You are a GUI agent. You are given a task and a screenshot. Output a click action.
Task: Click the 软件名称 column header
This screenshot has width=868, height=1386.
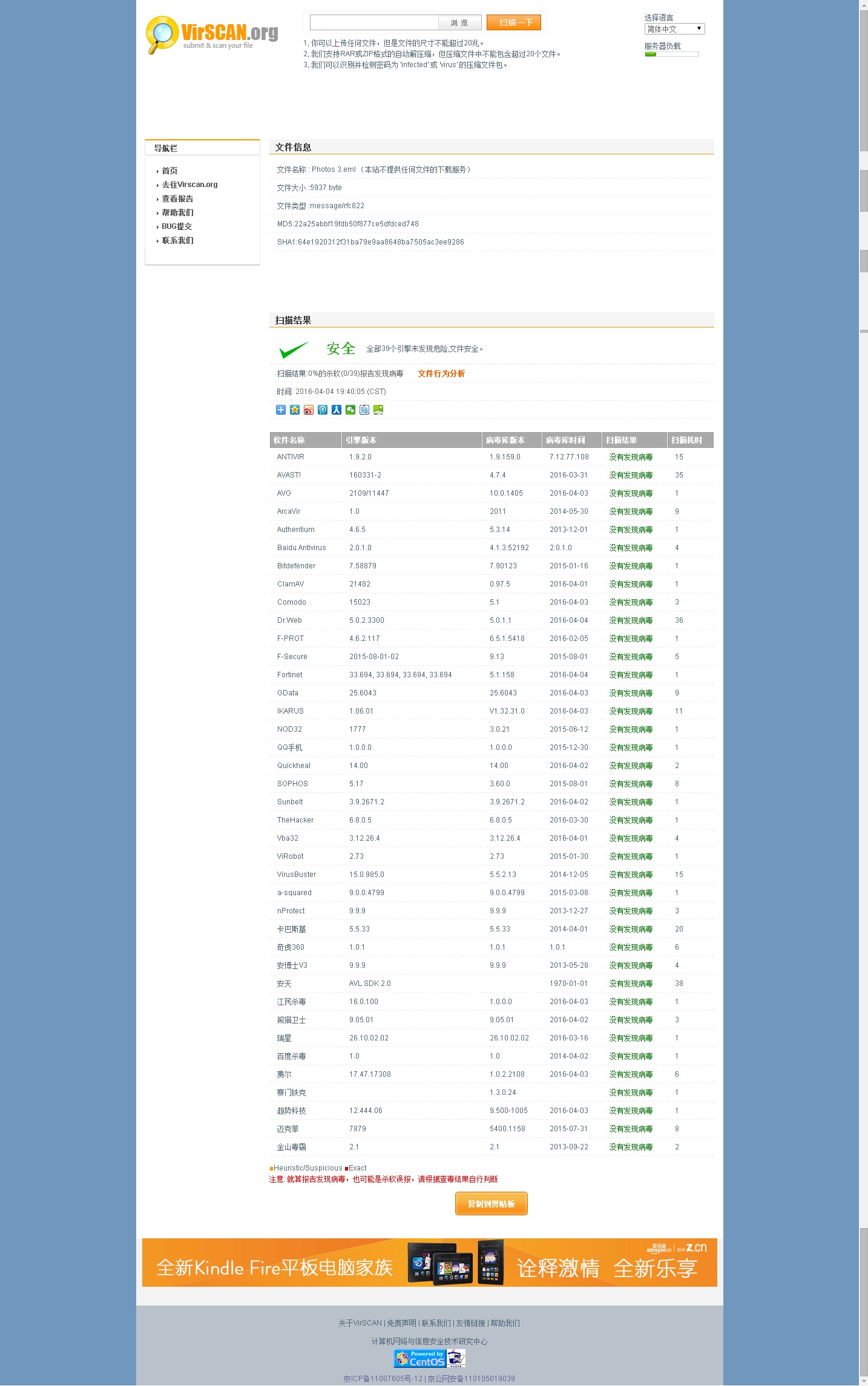click(306, 440)
